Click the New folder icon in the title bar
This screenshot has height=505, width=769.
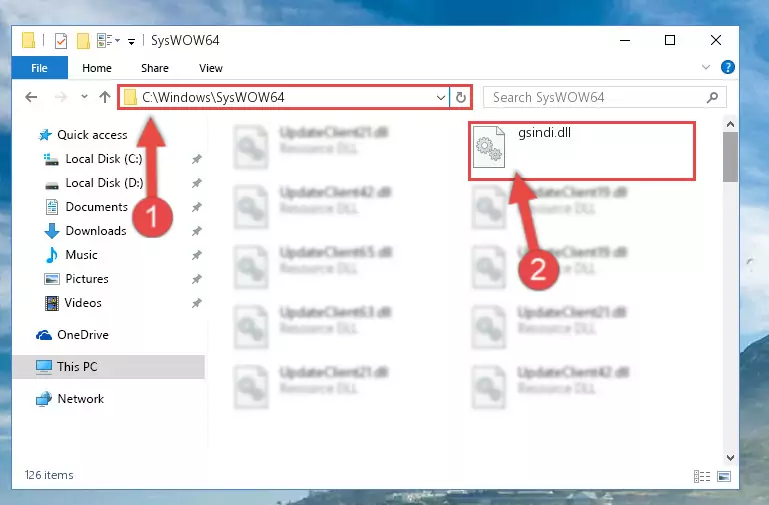coord(83,41)
